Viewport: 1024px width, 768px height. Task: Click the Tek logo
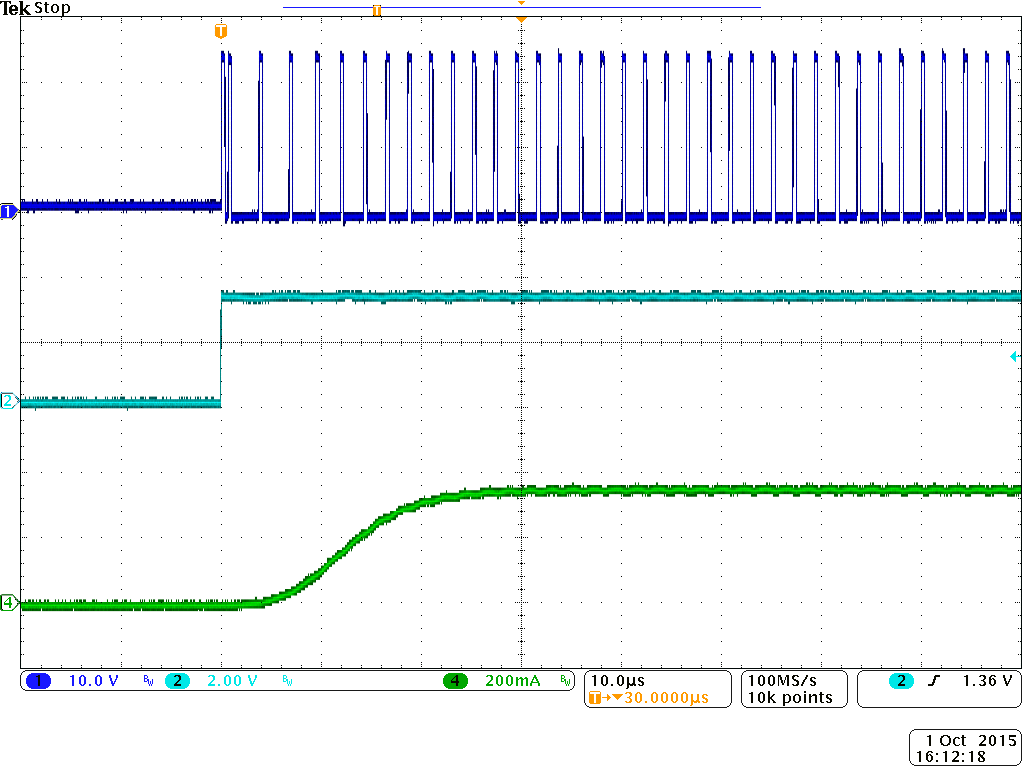16,8
